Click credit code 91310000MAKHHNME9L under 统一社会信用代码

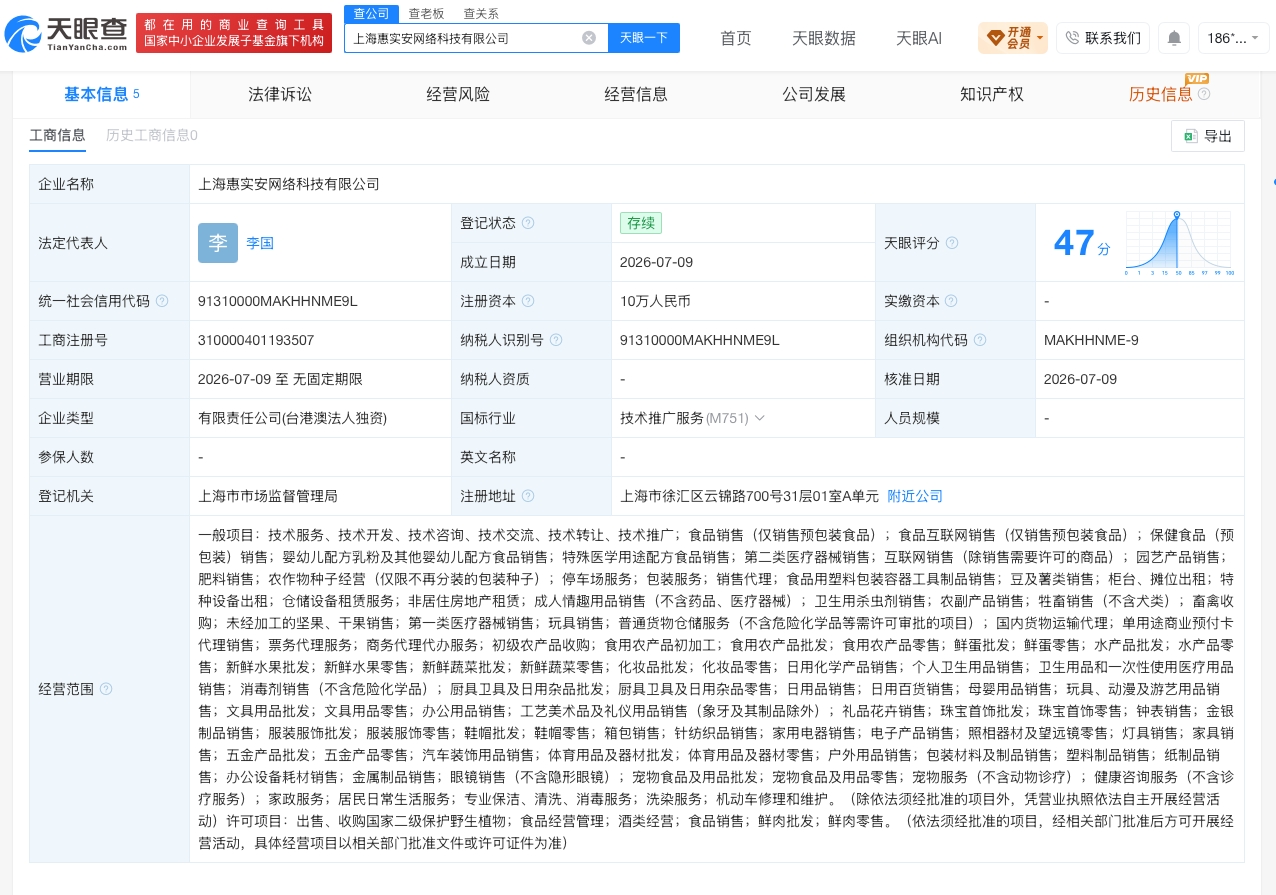tap(277, 301)
